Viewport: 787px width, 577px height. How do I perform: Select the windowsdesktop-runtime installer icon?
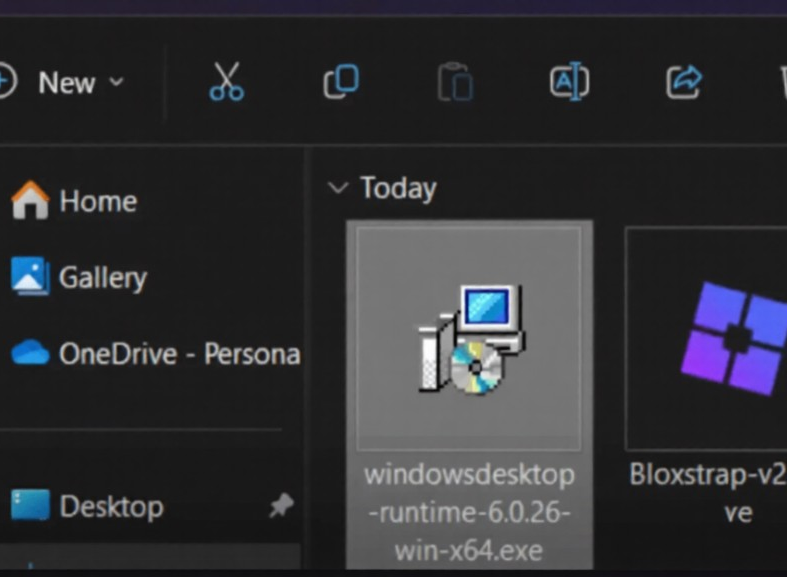(x=470, y=339)
